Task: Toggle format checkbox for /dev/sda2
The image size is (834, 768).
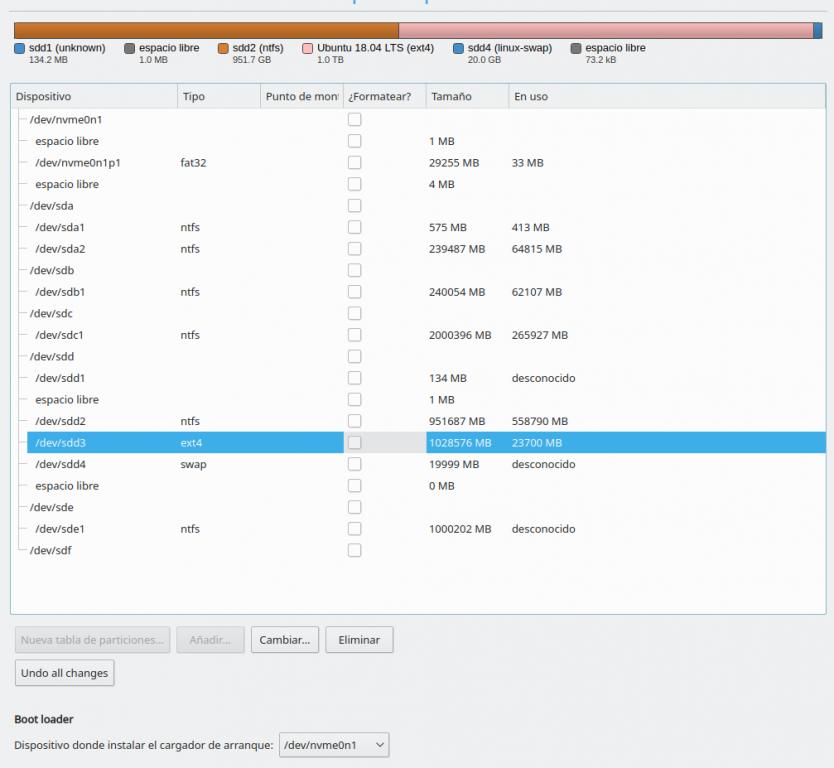Action: pos(354,249)
